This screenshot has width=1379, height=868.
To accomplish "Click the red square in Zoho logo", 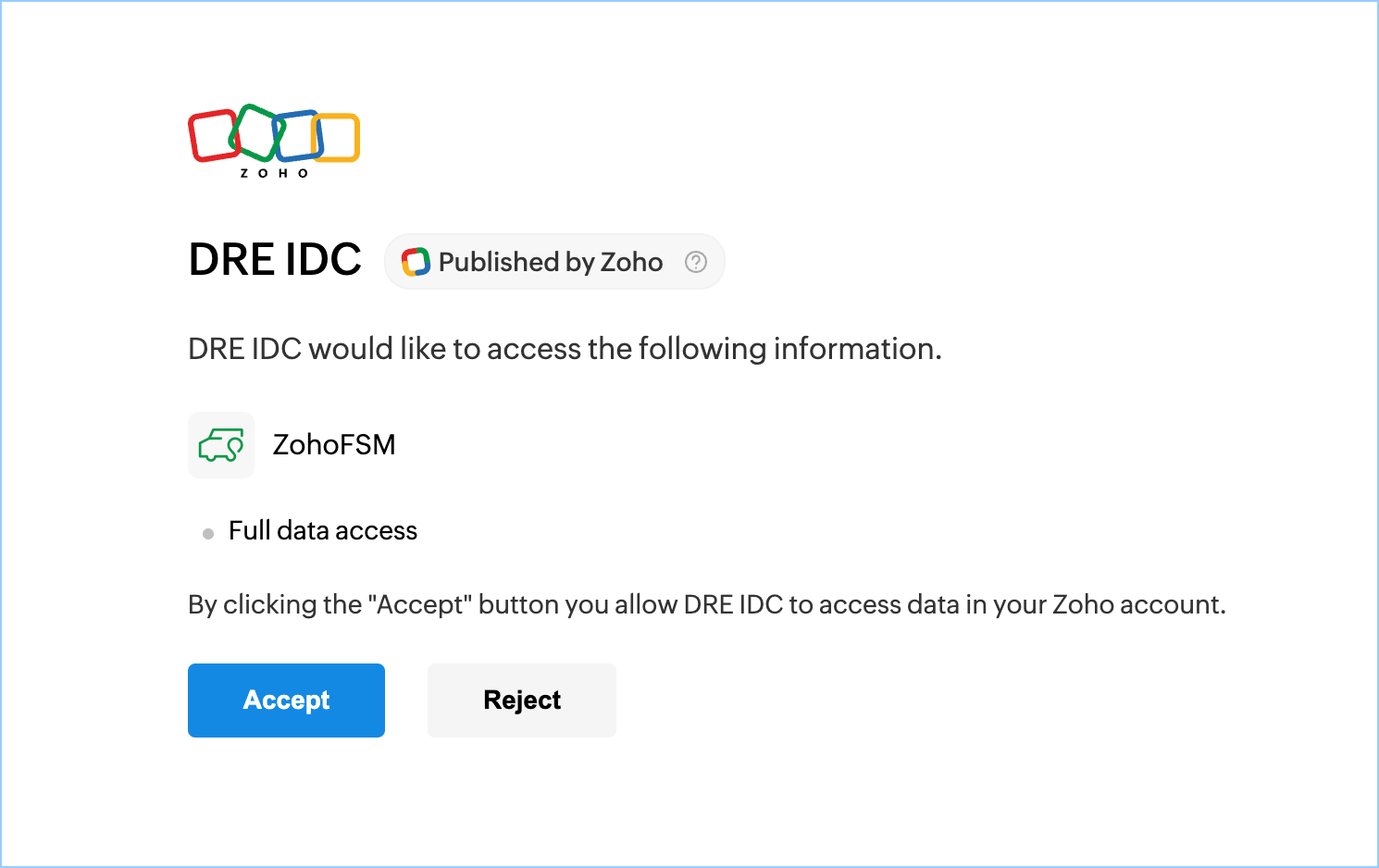I will pos(211,136).
